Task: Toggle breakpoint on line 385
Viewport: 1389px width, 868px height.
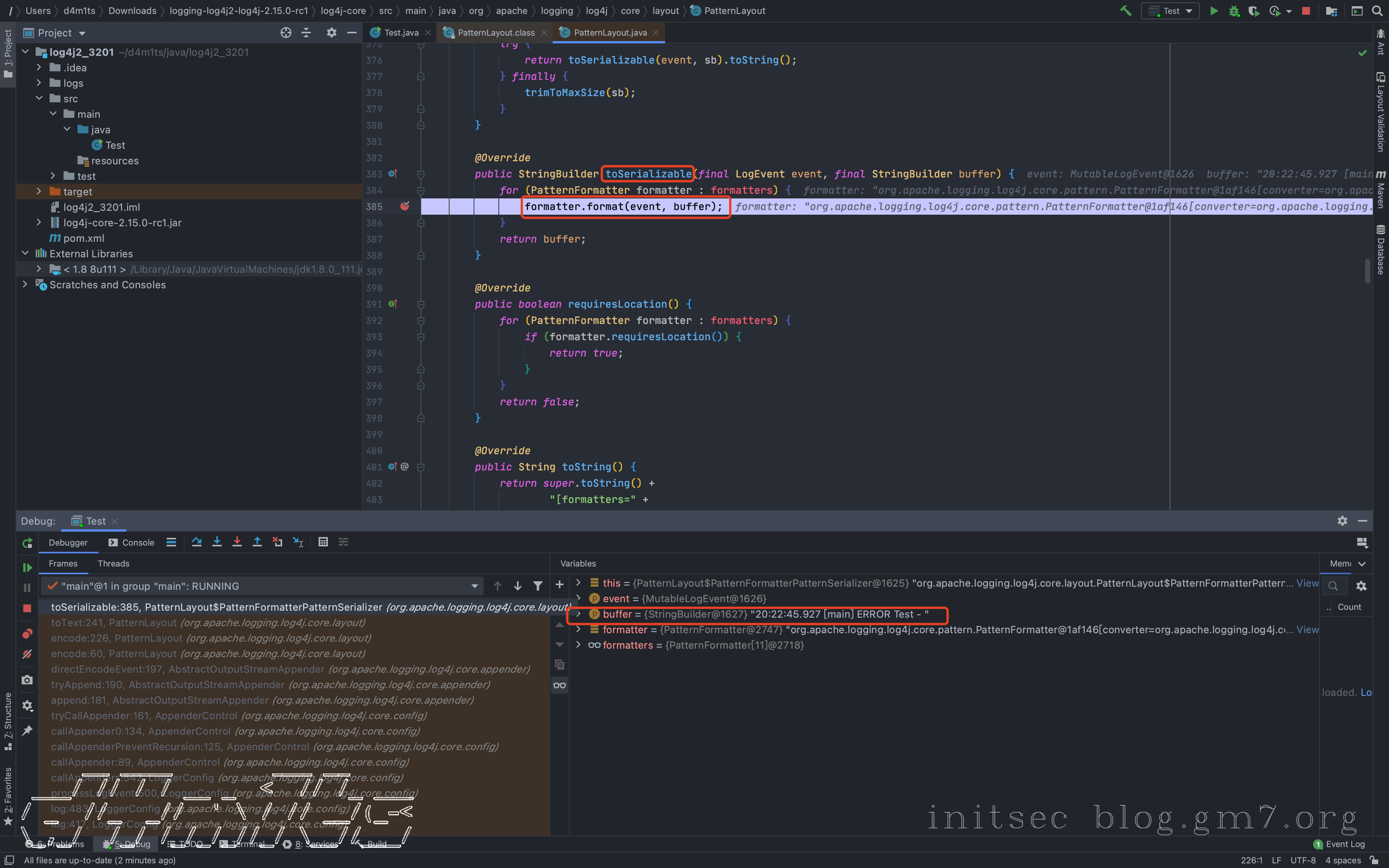Action: pos(405,206)
